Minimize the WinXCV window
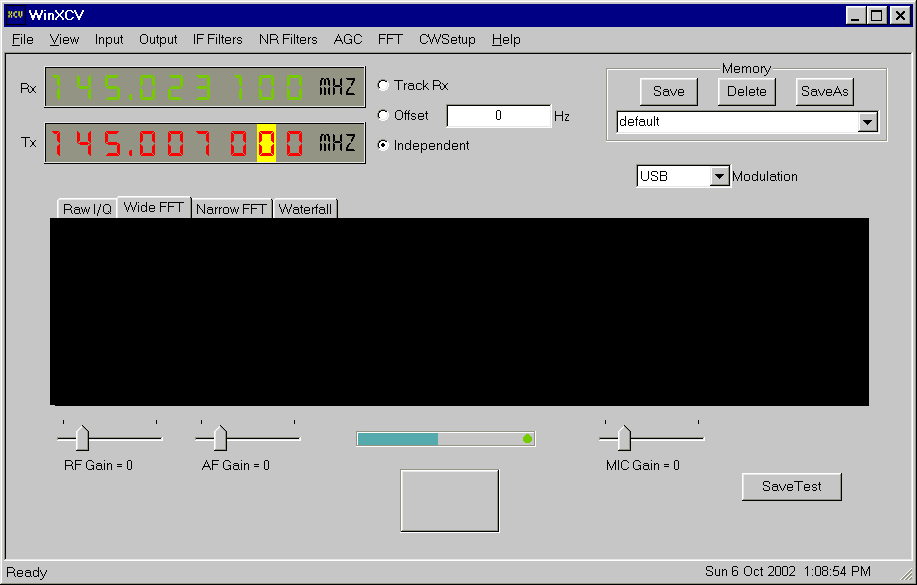Image resolution: width=917 pixels, height=585 pixels. (x=856, y=15)
